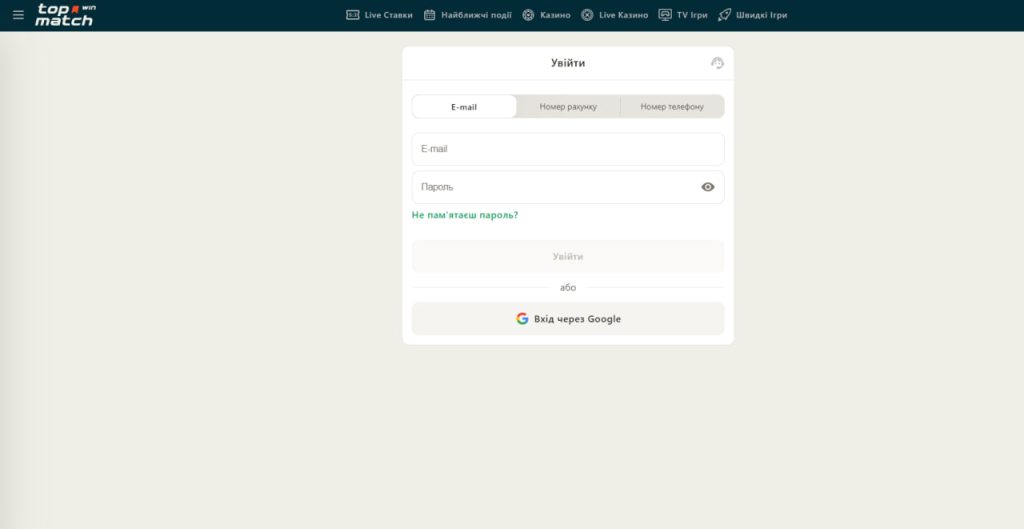The width and height of the screenshot is (1024, 529).
Task: Click the Швидкі Ігри rocket icon
Action: [x=725, y=15]
